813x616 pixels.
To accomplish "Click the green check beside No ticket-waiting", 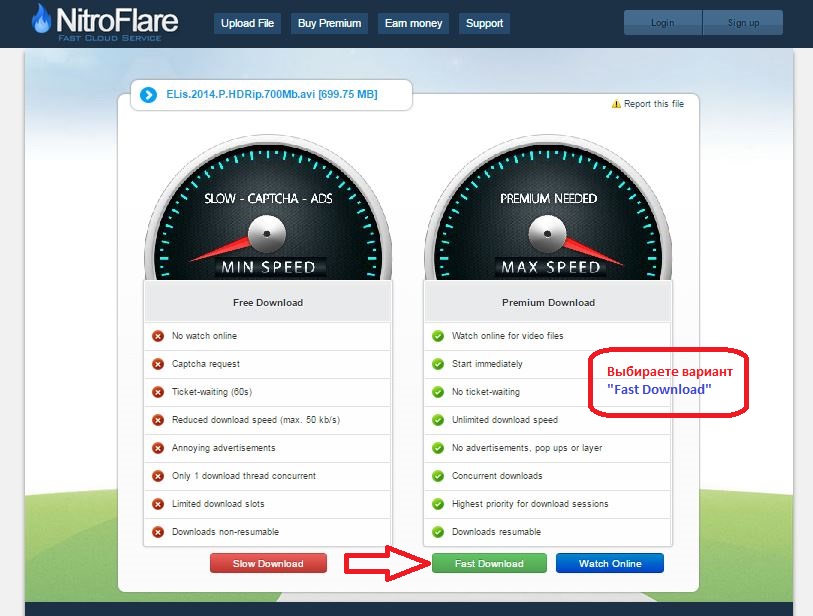I will pos(438,392).
